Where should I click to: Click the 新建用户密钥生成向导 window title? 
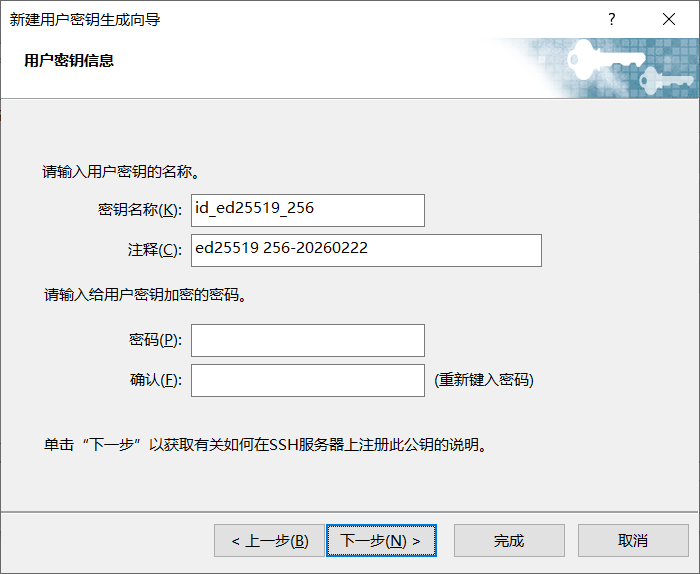pyautogui.click(x=85, y=19)
